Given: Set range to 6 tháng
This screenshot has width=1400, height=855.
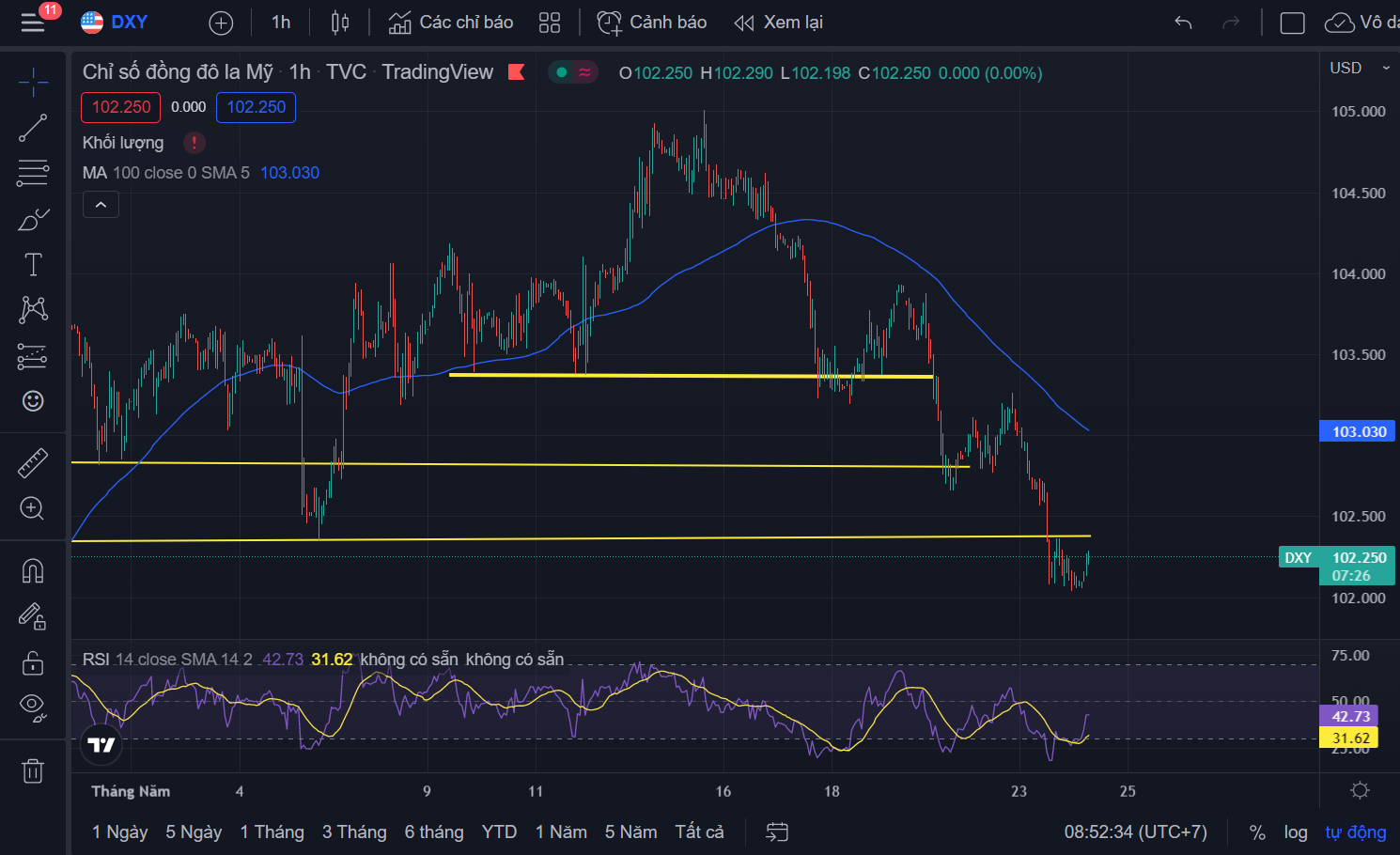Looking at the screenshot, I should tap(434, 832).
